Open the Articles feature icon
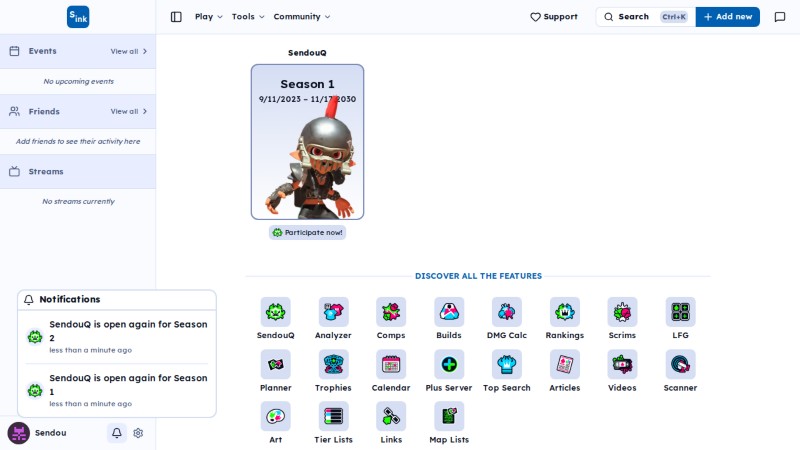This screenshot has width=800, height=450. (564, 364)
